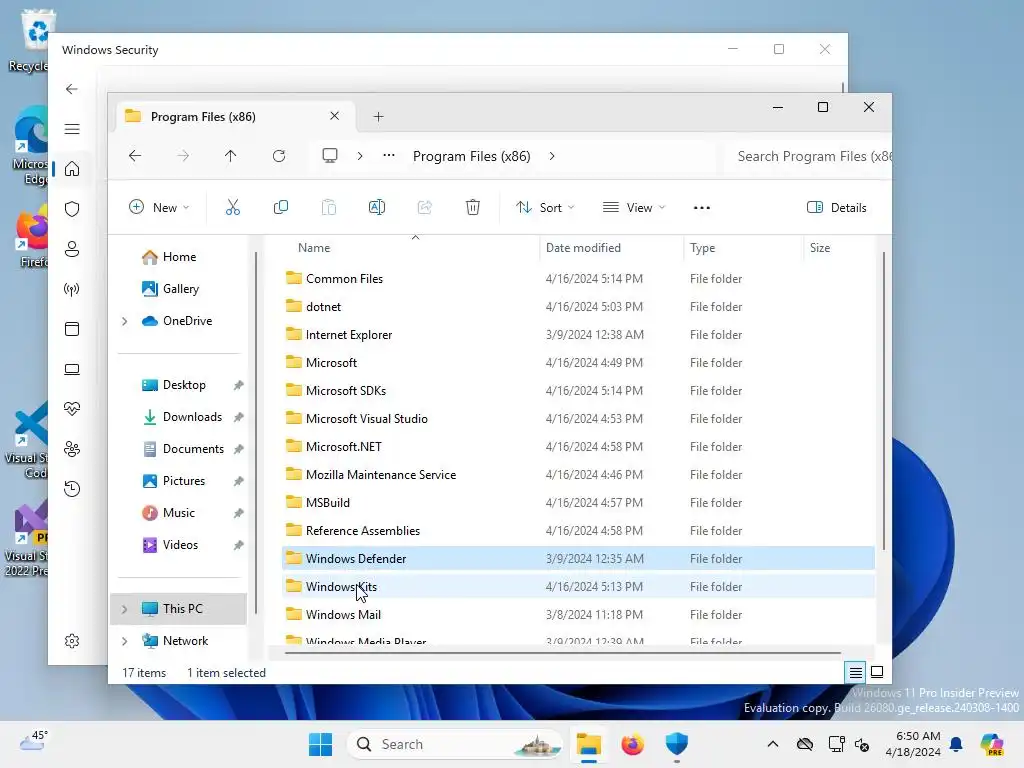
Task: Close the Program Files (x86) tab
Action: [334, 116]
